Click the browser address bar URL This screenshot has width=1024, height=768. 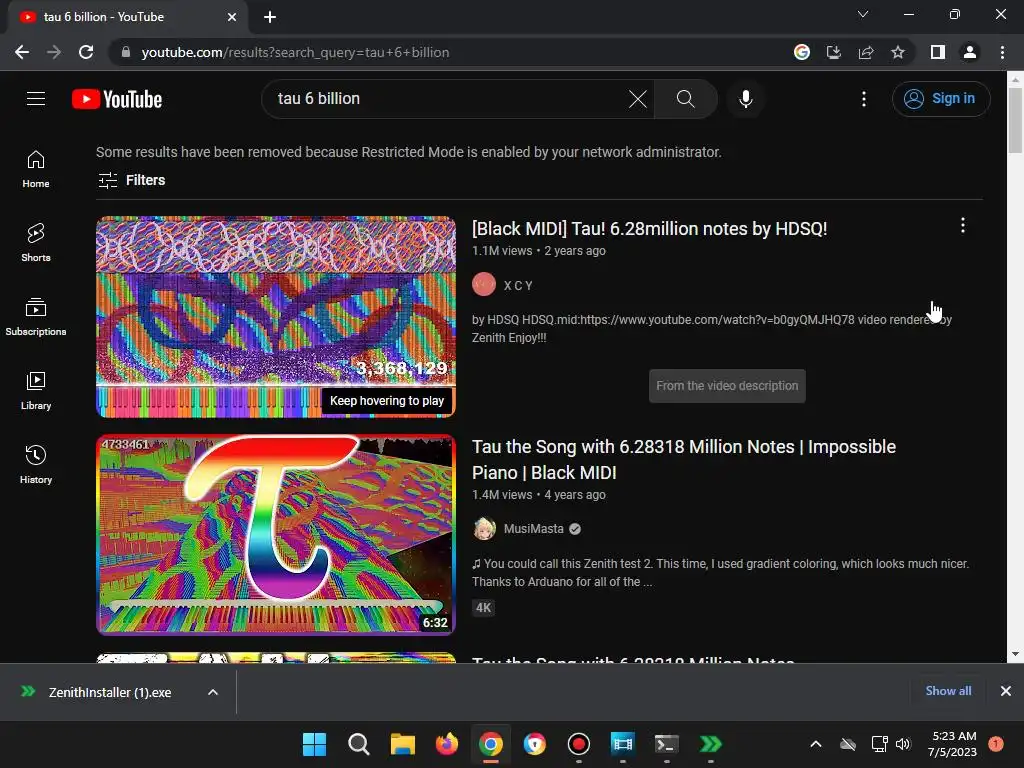click(x=295, y=52)
